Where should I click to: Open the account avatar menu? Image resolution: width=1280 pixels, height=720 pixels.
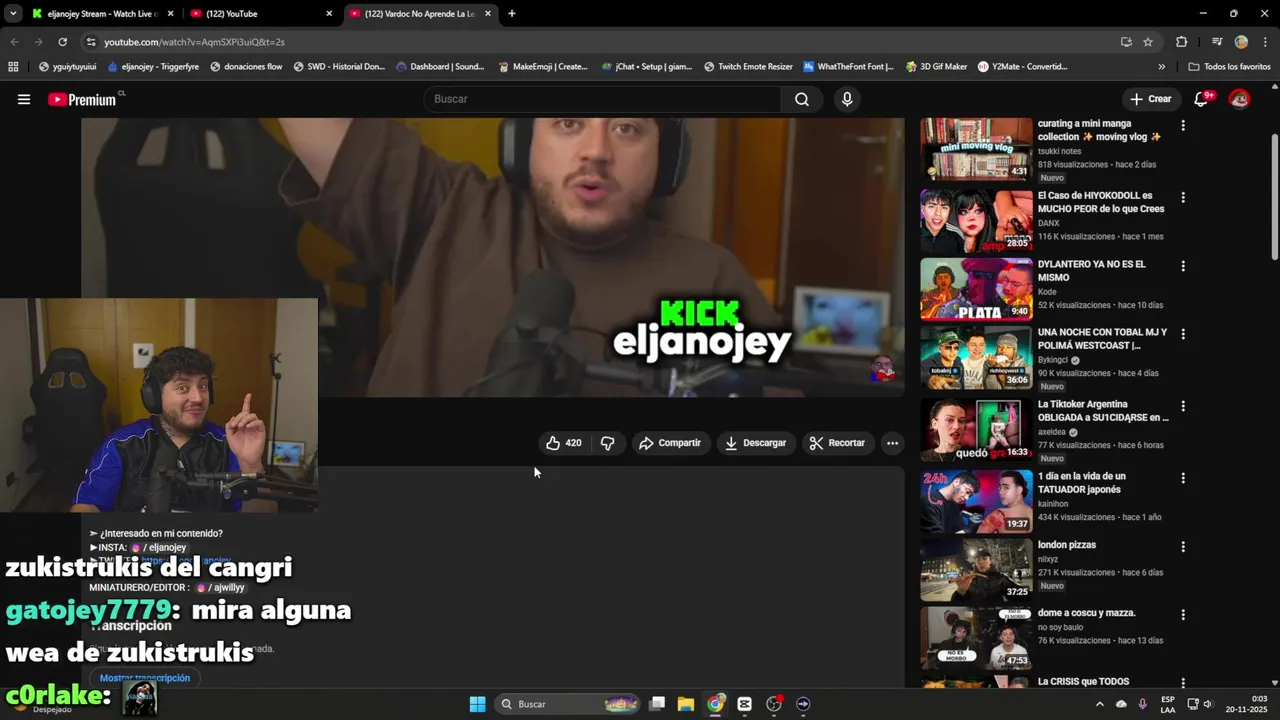(1239, 99)
